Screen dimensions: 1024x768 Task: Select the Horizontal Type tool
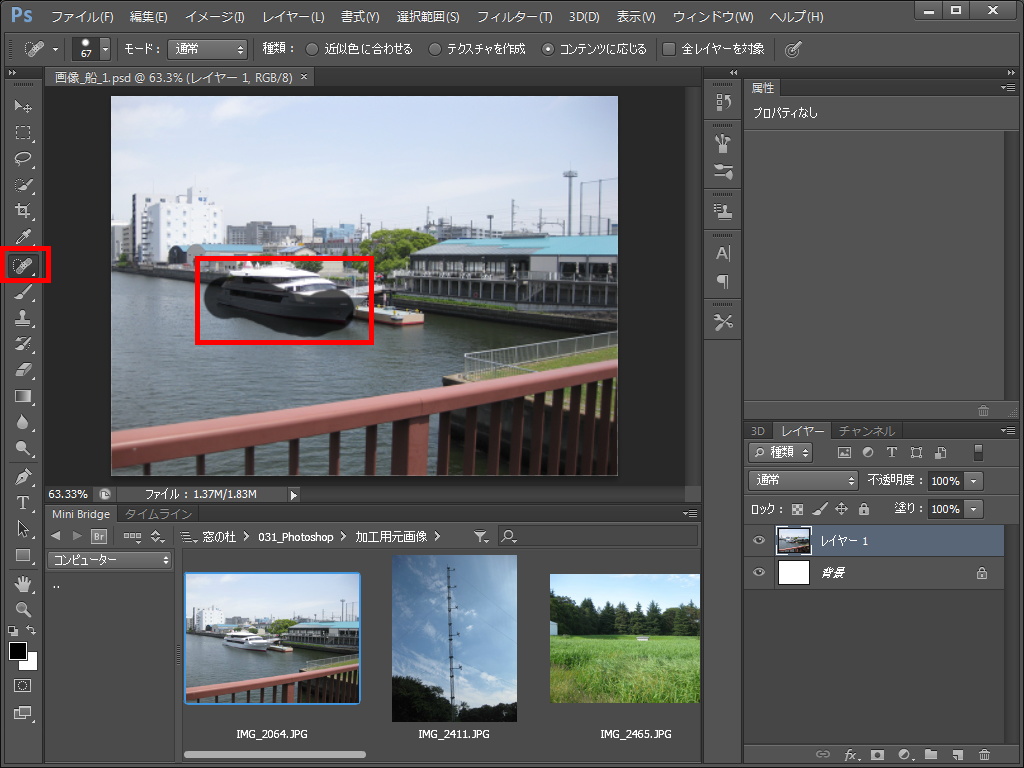23,502
